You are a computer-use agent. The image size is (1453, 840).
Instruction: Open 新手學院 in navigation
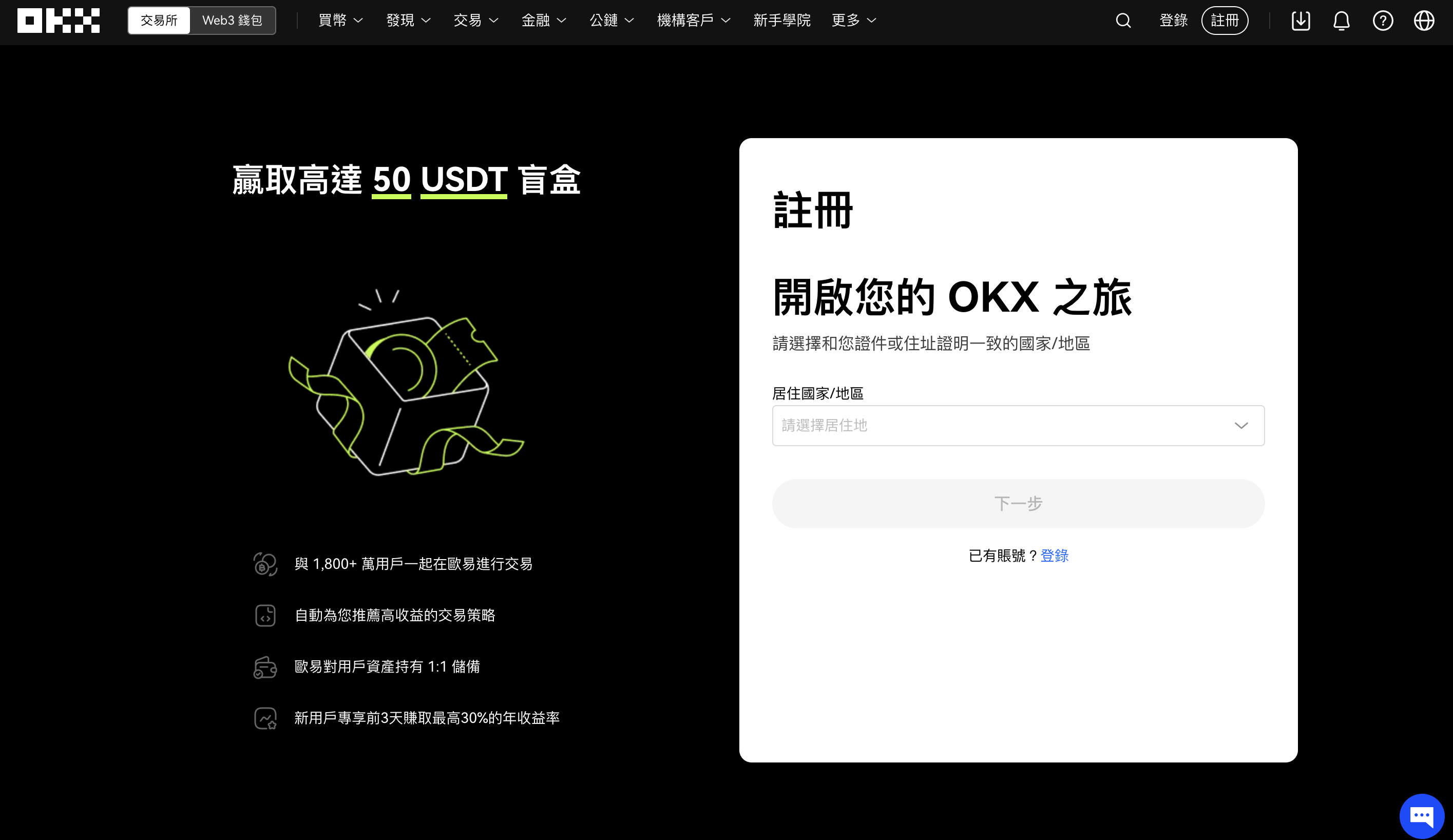782,21
